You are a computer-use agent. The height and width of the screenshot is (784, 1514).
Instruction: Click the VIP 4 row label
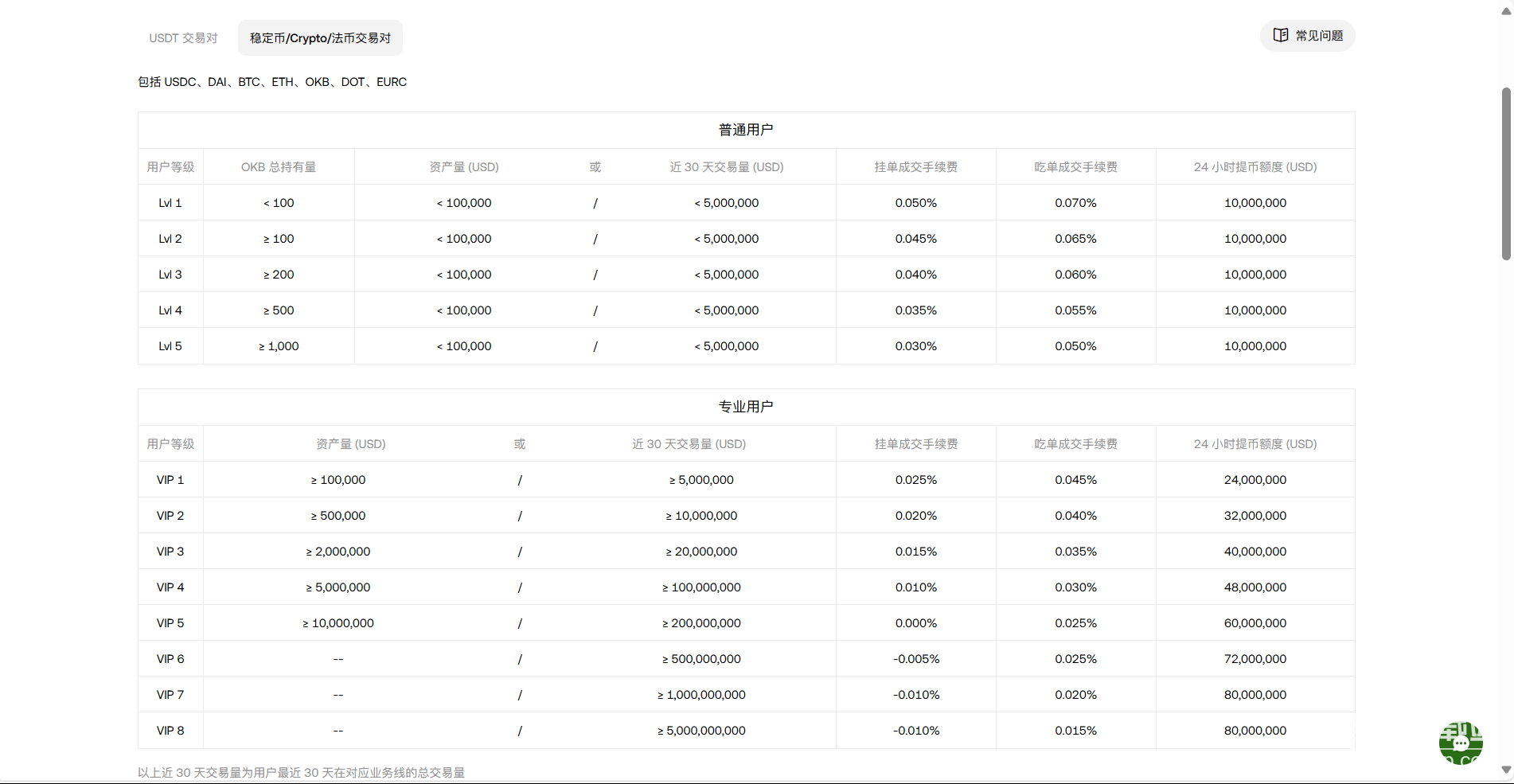(x=170, y=587)
